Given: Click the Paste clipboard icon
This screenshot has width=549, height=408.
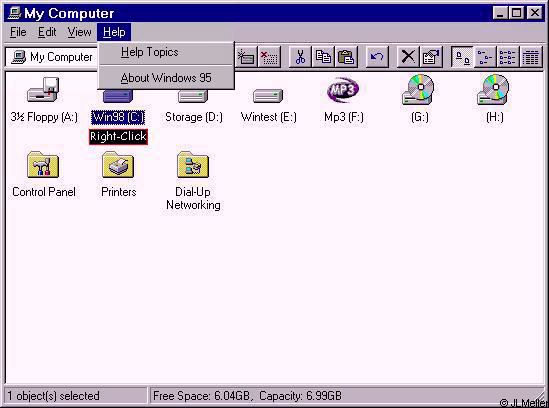Looking at the screenshot, I should tap(346, 57).
